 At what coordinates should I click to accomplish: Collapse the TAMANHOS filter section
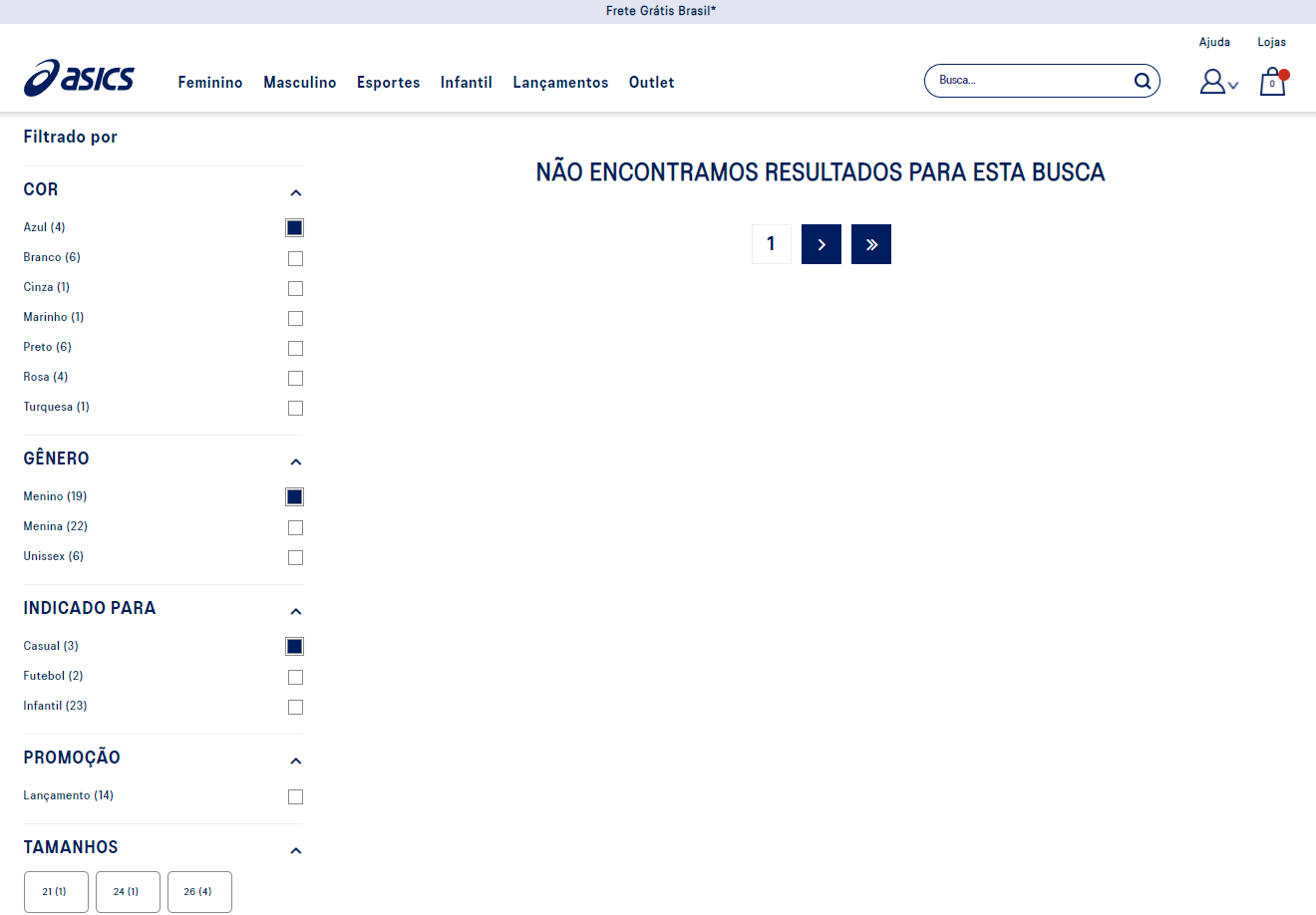click(295, 850)
